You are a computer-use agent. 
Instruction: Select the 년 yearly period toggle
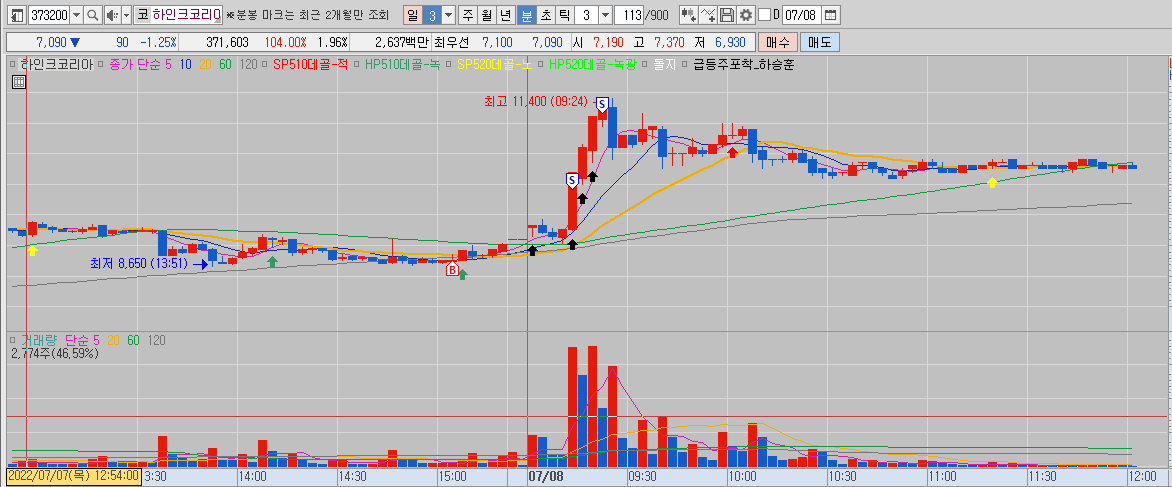pyautogui.click(x=506, y=14)
